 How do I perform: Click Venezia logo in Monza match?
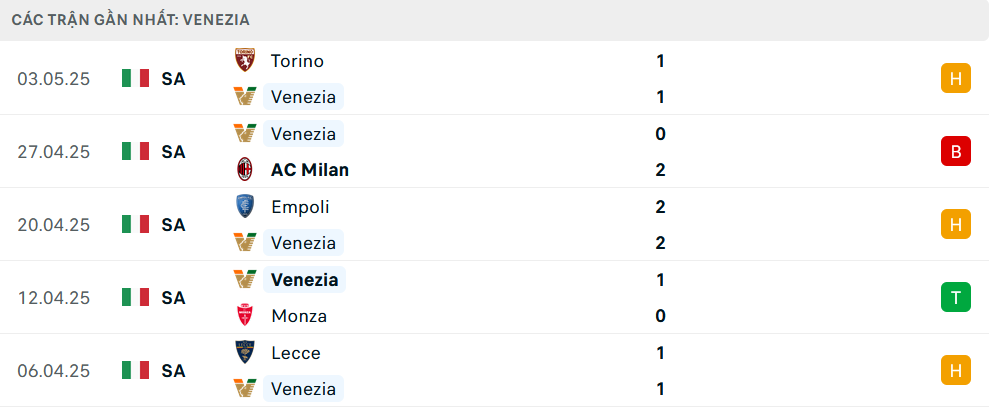click(245, 279)
